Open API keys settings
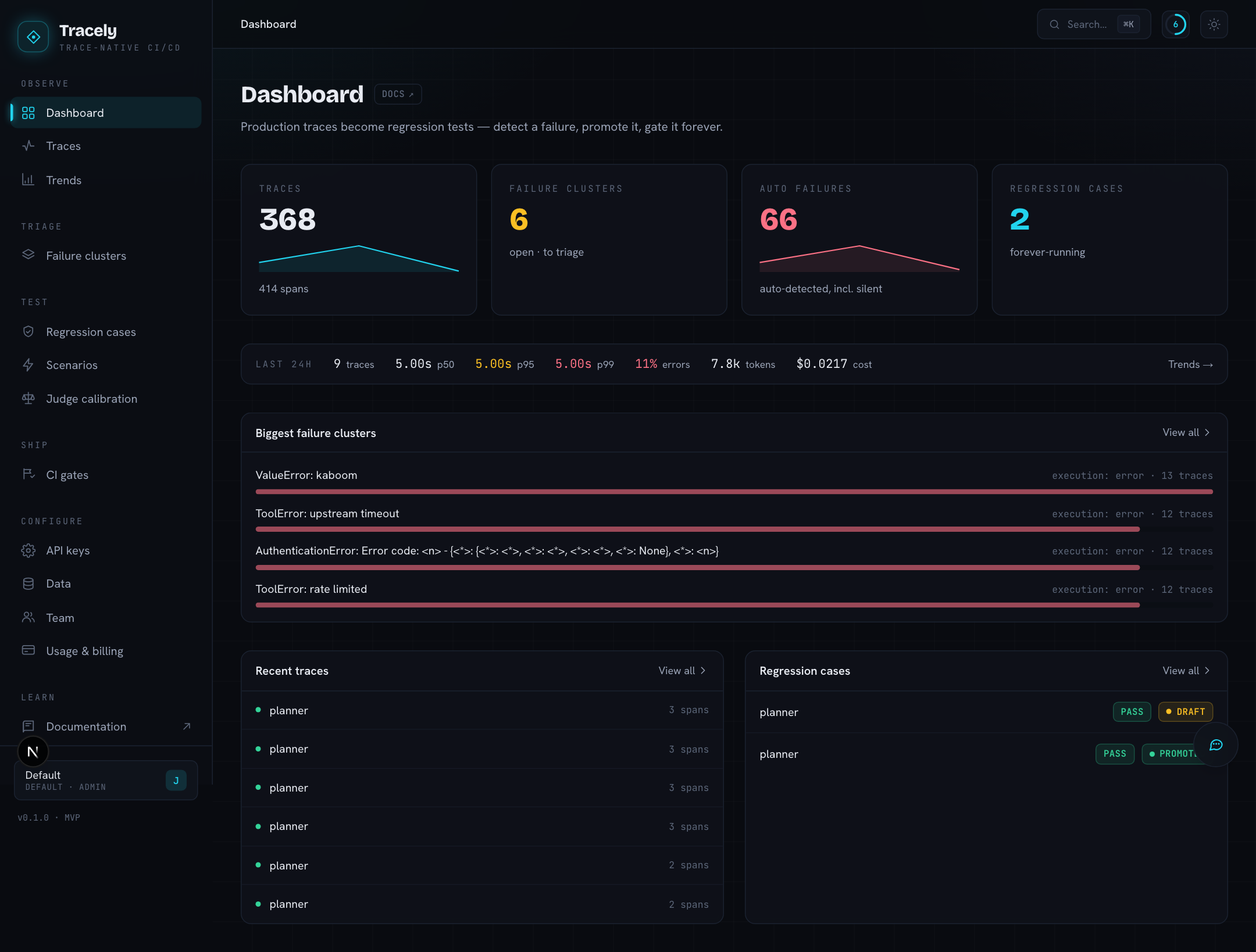Viewport: 1256px width, 952px height. (x=106, y=550)
